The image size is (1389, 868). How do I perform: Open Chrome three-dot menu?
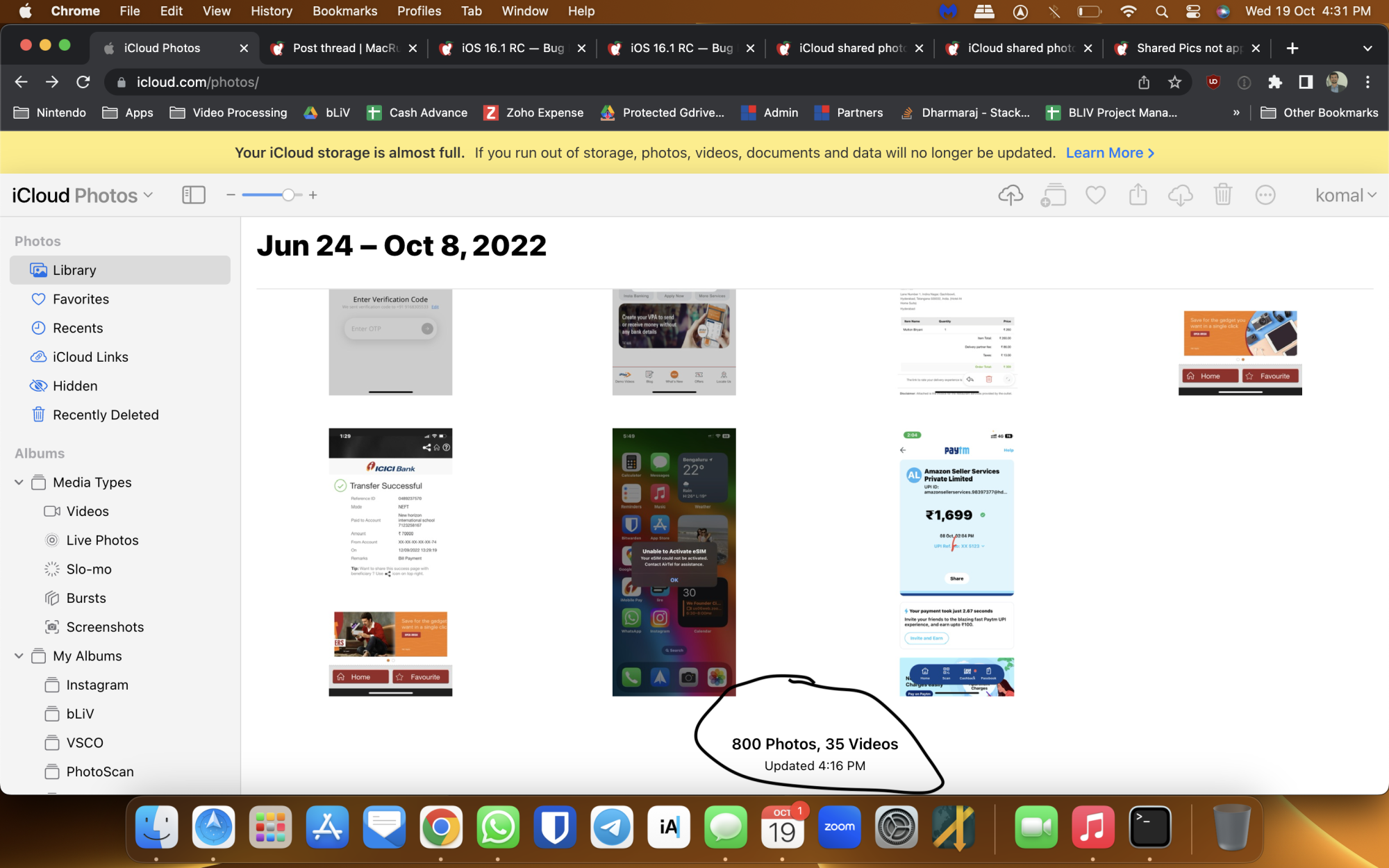1367,82
